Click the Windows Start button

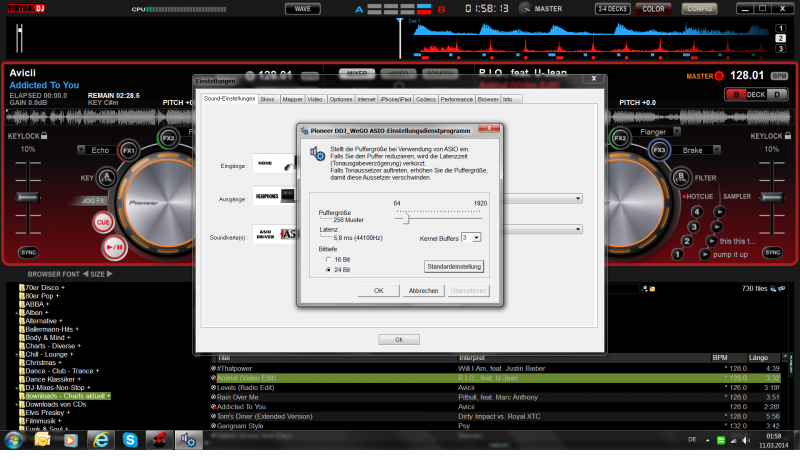(13, 440)
